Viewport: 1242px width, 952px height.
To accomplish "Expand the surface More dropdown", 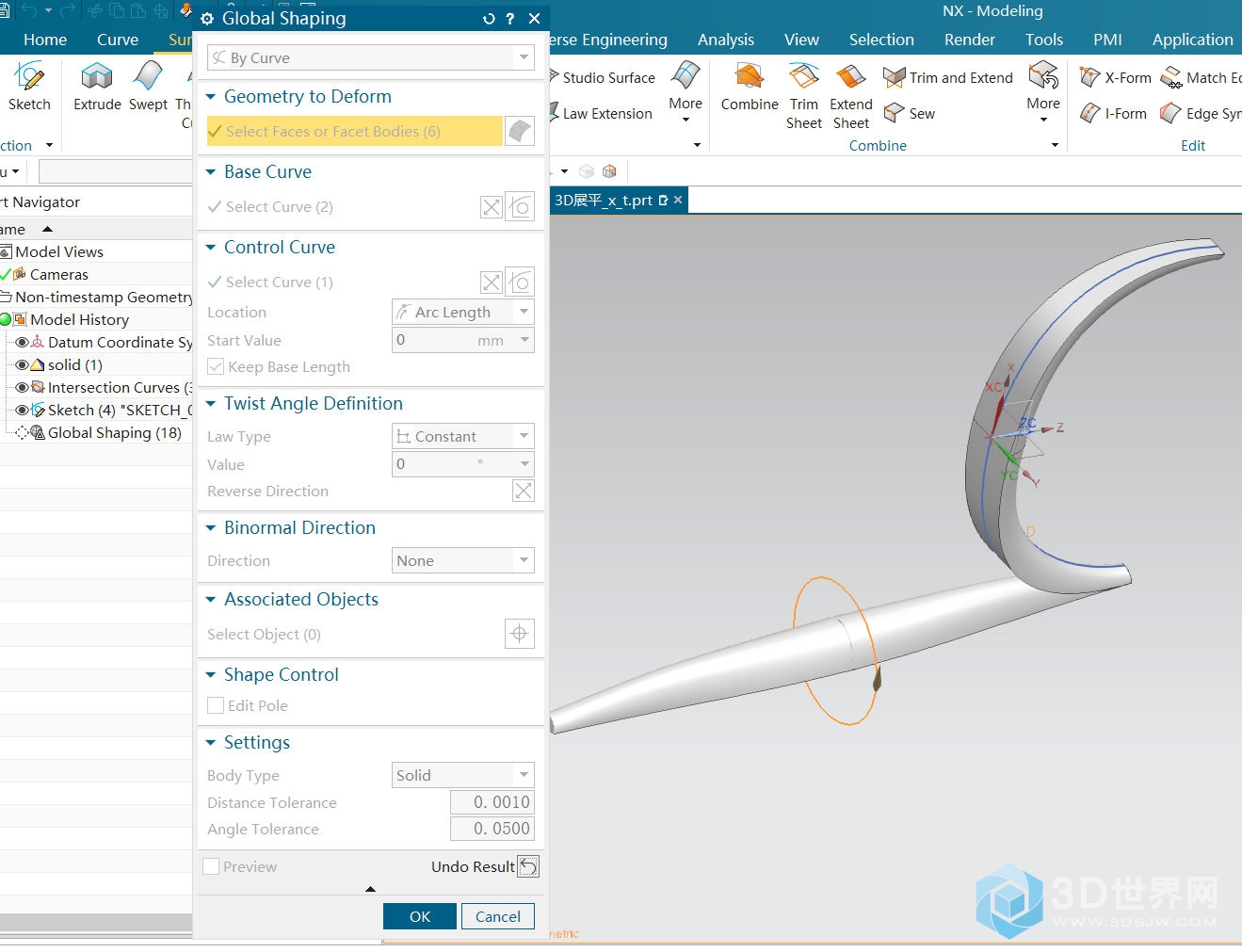I will tap(686, 92).
